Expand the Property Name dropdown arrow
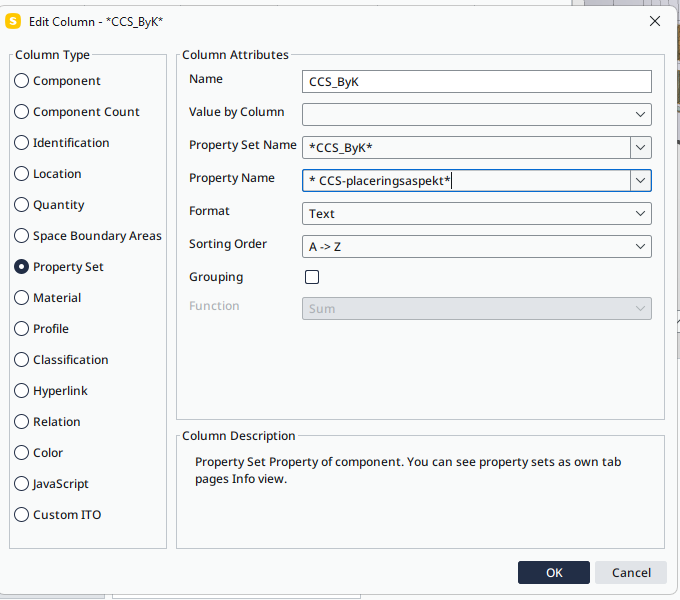This screenshot has height=600, width=680. [641, 180]
